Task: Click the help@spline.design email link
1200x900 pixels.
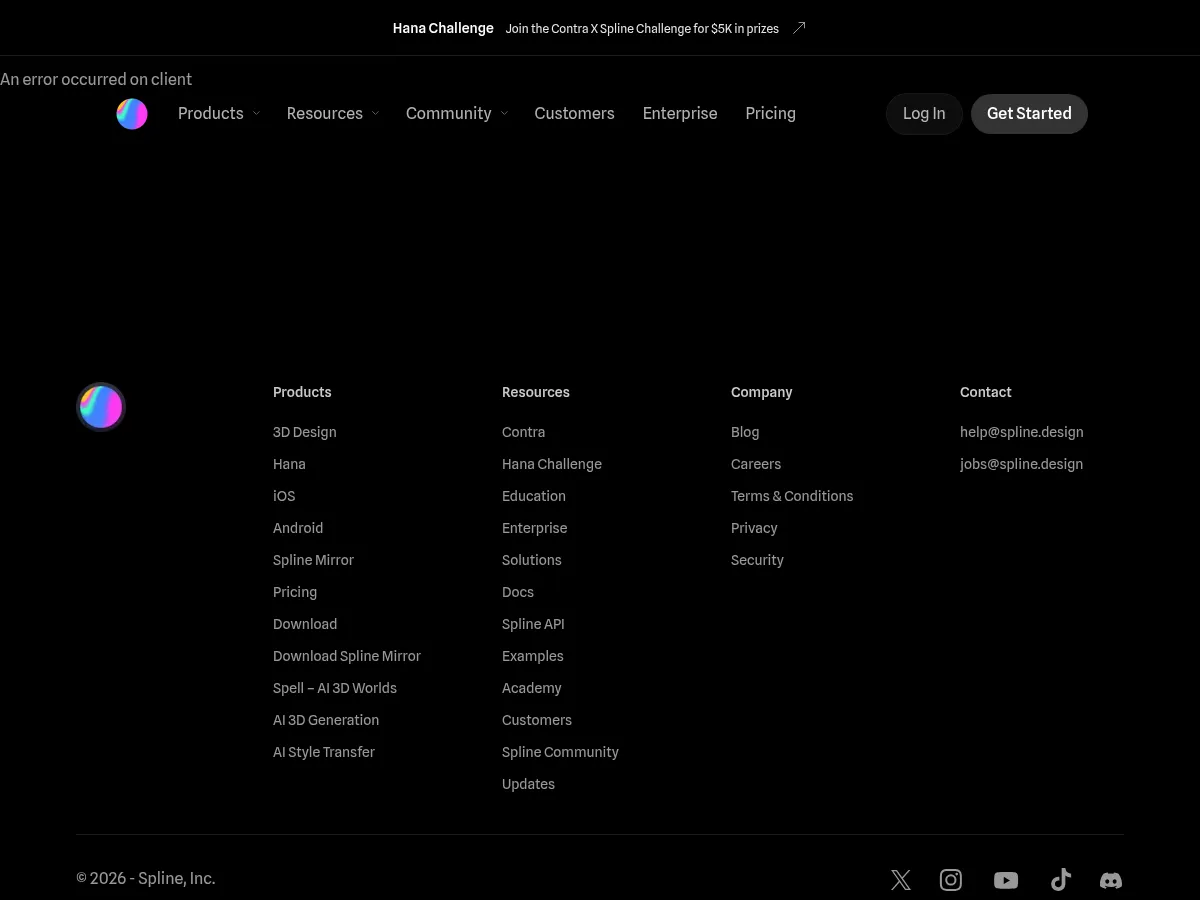Action: click(x=1021, y=432)
